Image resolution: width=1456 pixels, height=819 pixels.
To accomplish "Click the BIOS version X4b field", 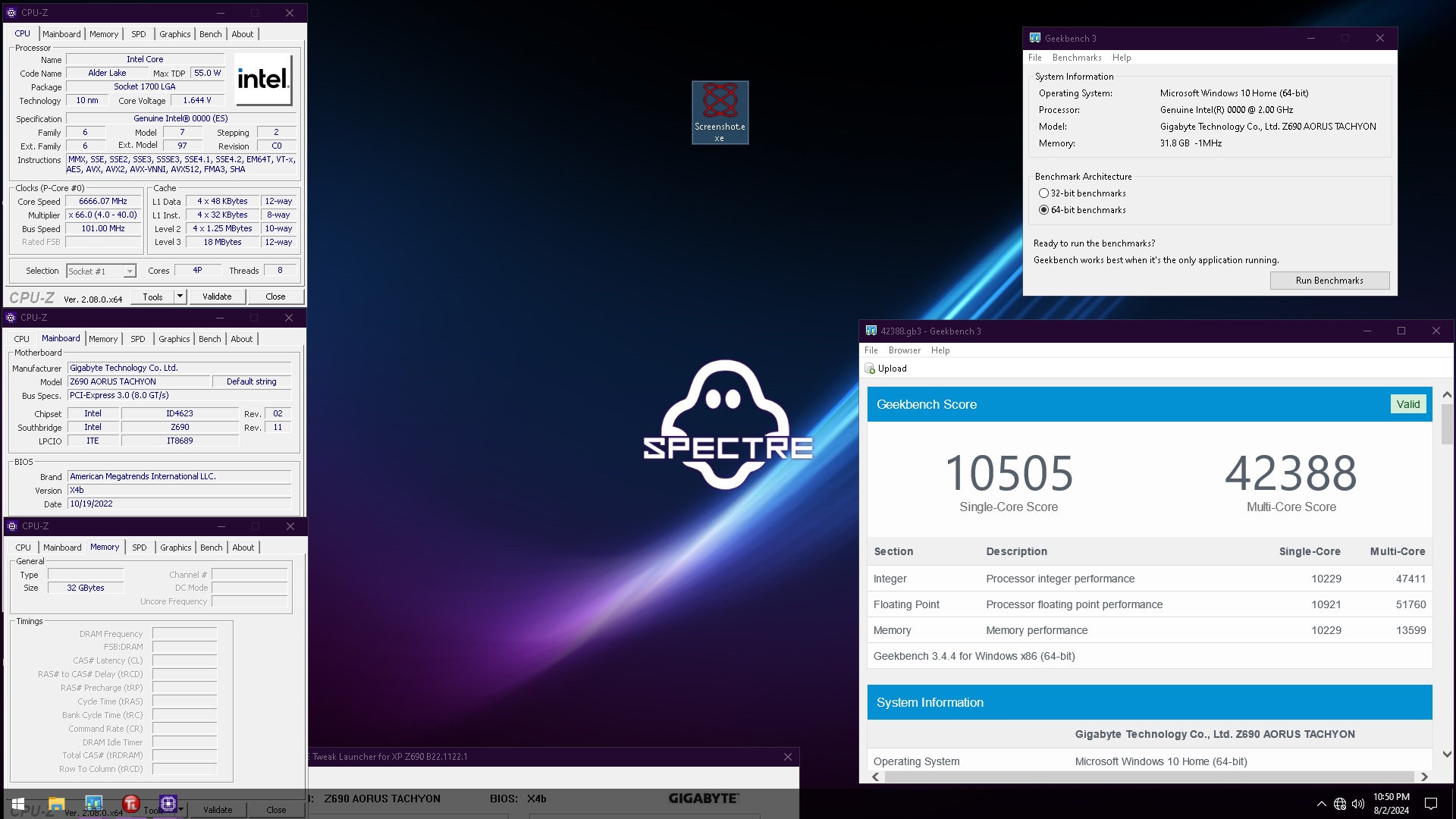I will click(x=179, y=491).
